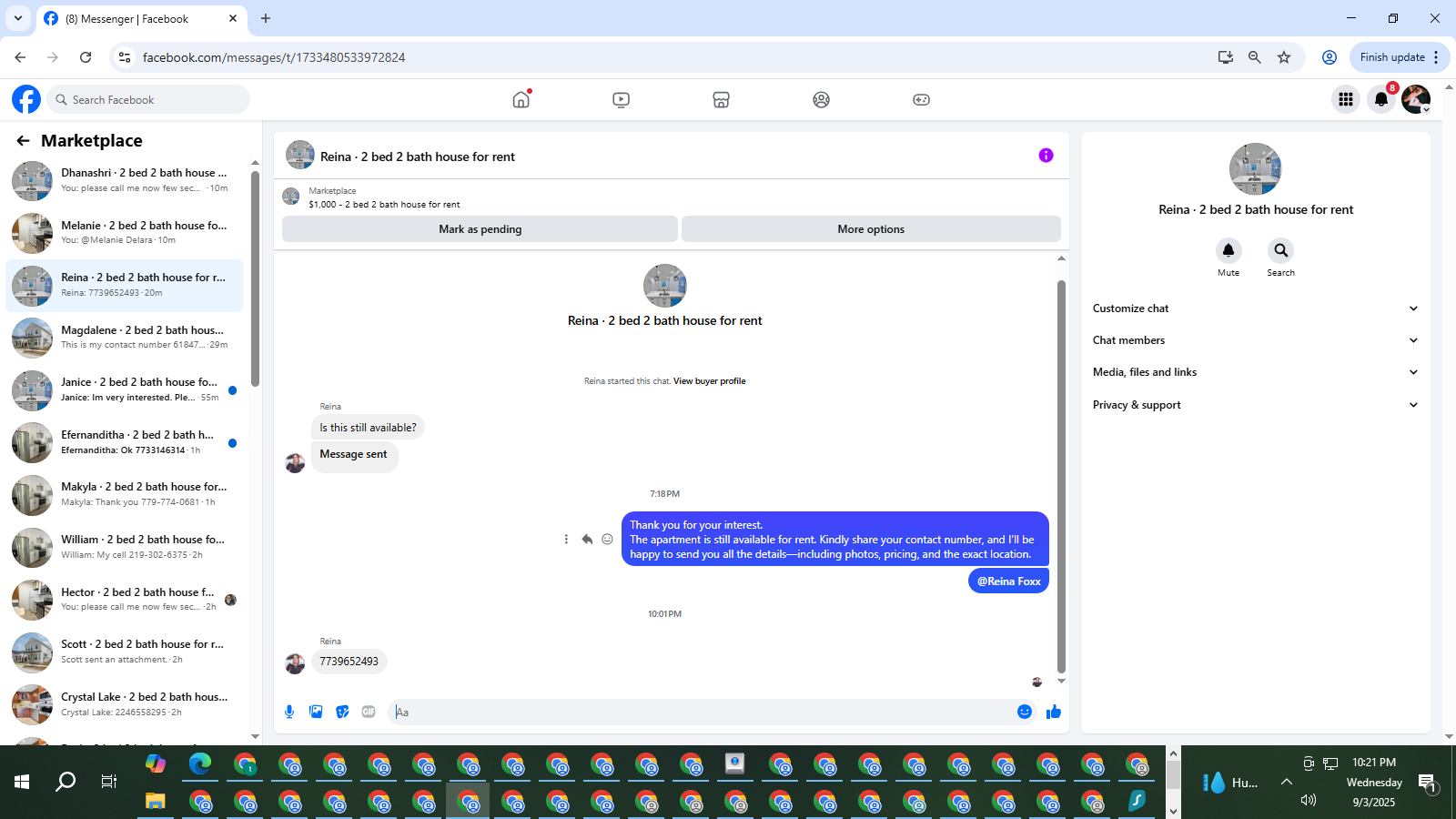Expand Privacy & support section
Image resolution: width=1456 pixels, height=819 pixels.
click(1256, 405)
